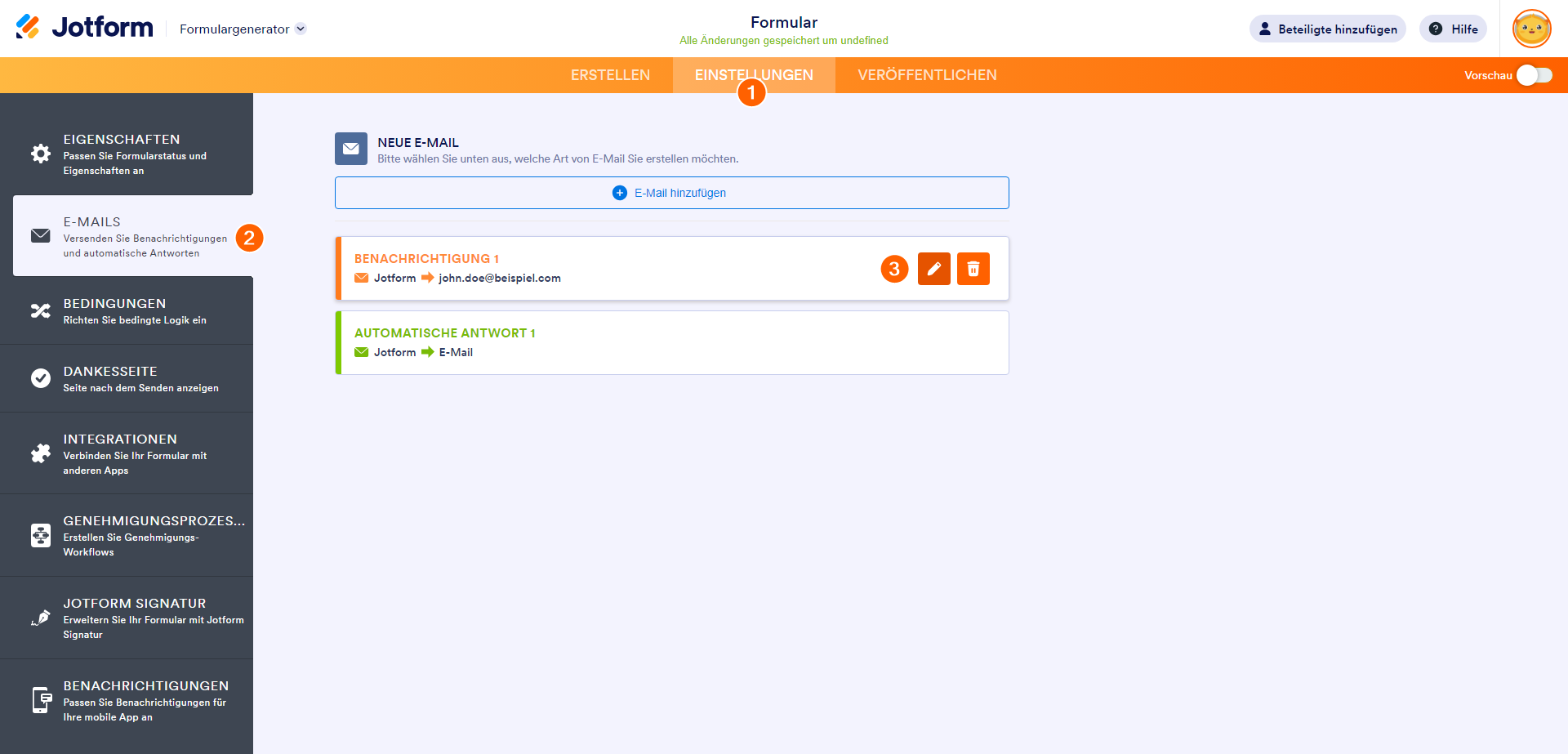Click john.doe@beispiel.com recipient text
Viewport: 1568px width, 754px height.
[x=500, y=278]
